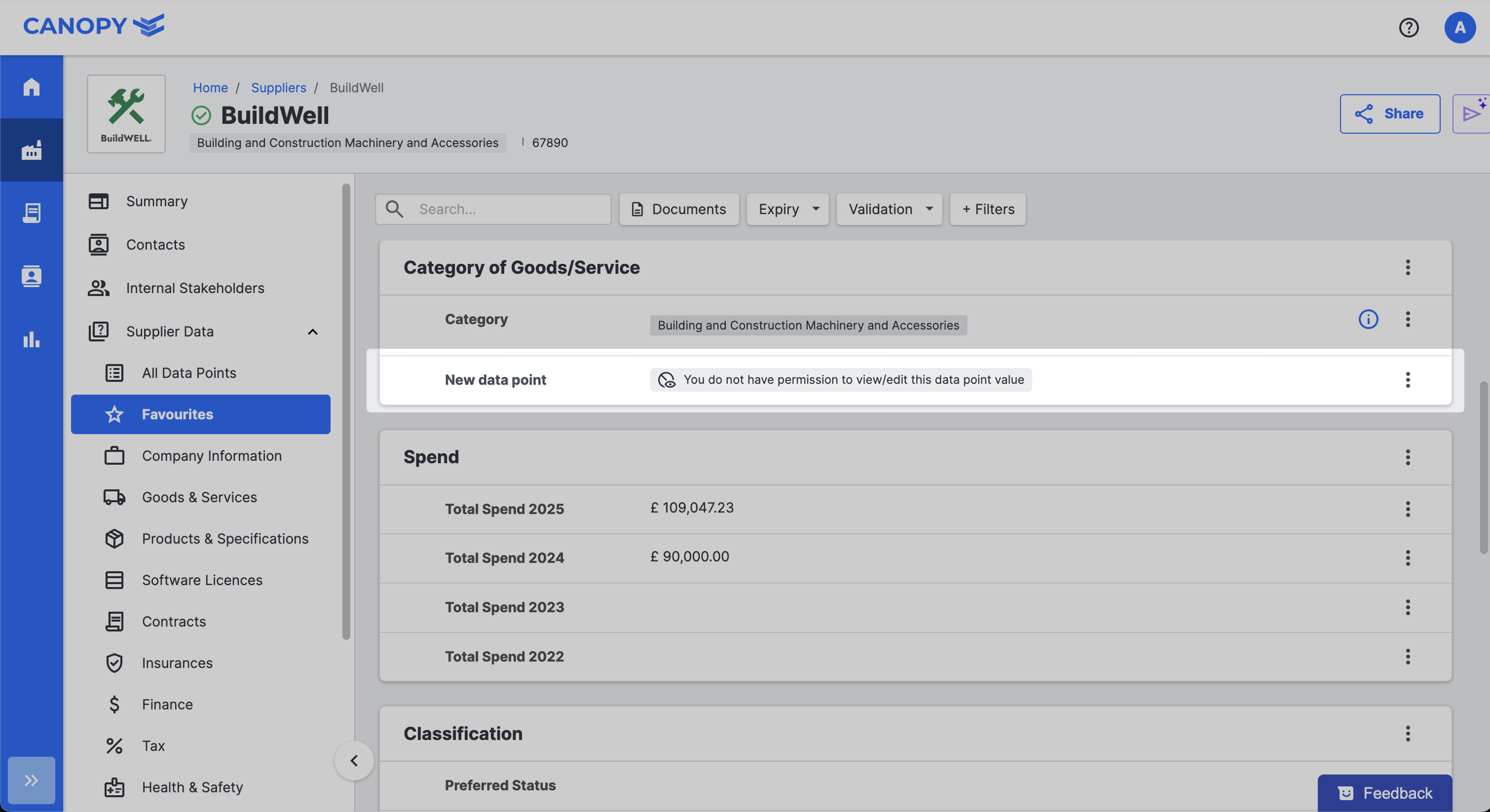Open the Expiry dropdown
This screenshot has height=812, width=1490.
click(x=787, y=209)
